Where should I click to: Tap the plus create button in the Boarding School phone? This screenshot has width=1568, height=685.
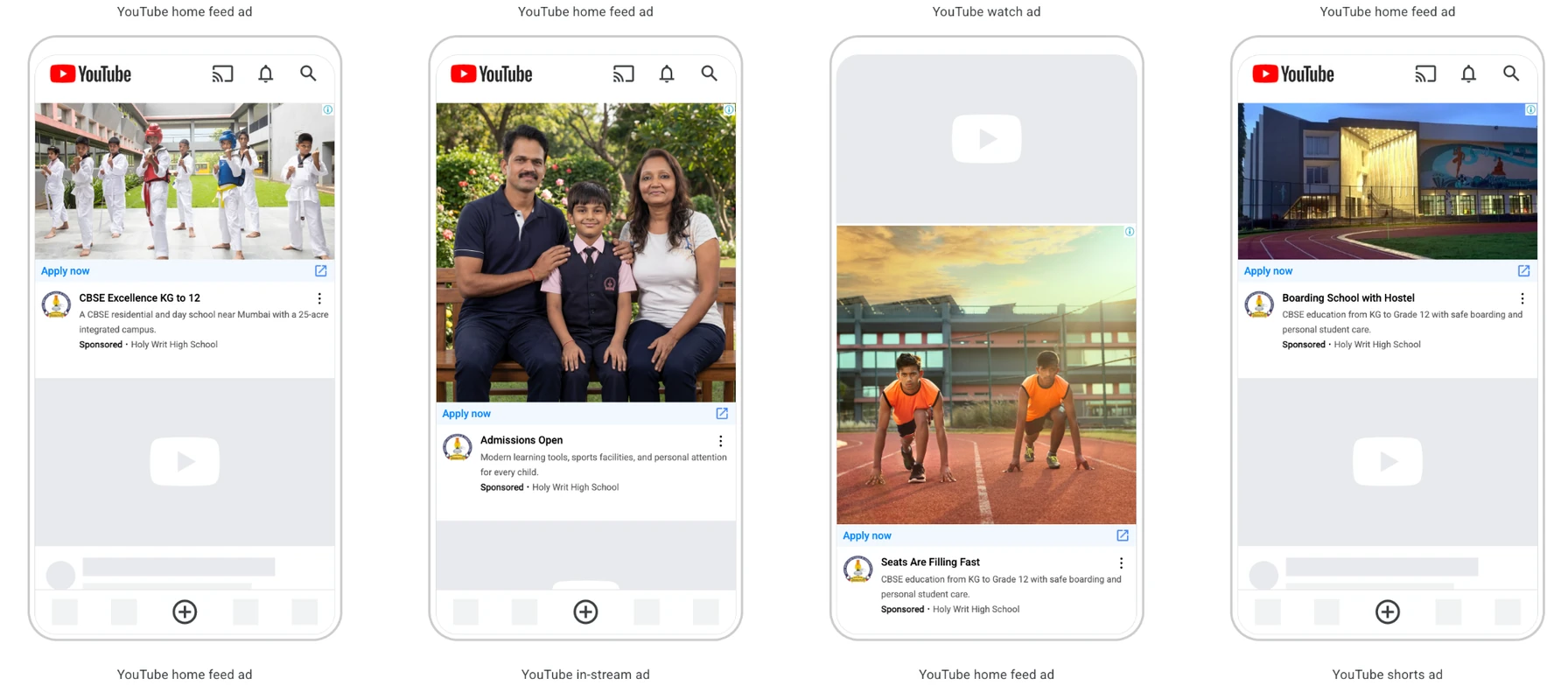(1388, 612)
